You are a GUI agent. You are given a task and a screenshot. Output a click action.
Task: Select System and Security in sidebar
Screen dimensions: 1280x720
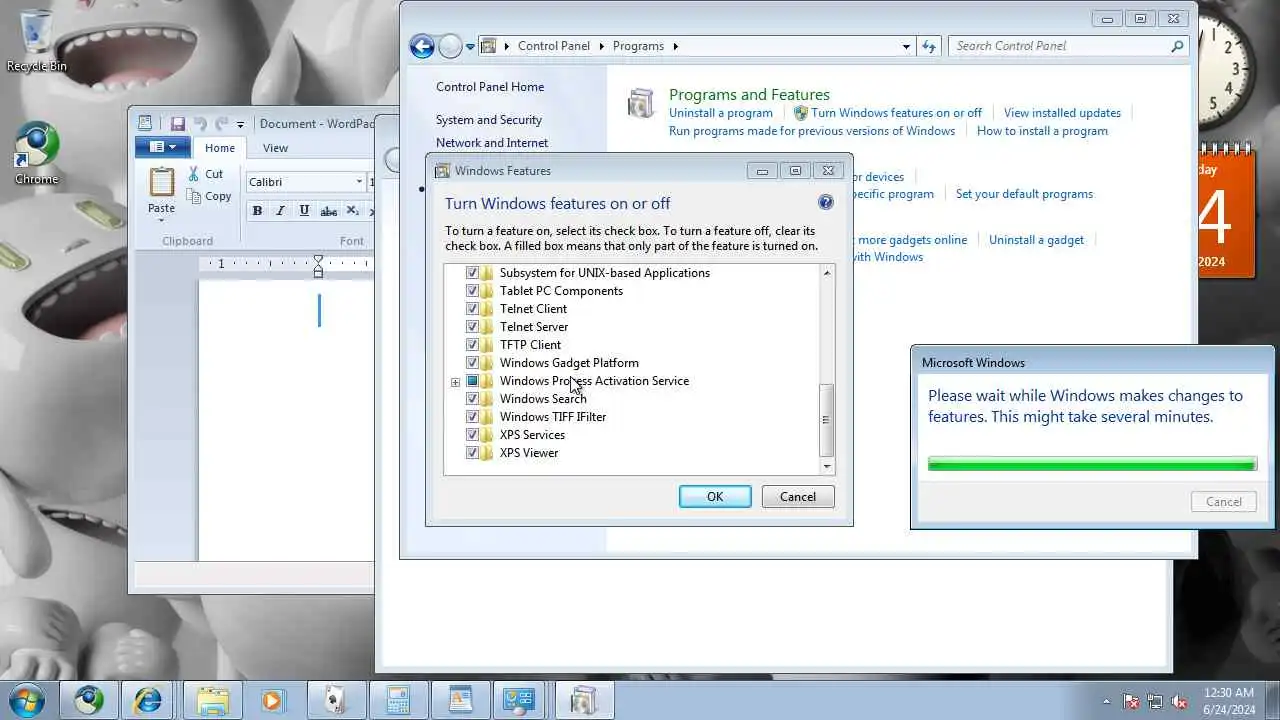[489, 120]
